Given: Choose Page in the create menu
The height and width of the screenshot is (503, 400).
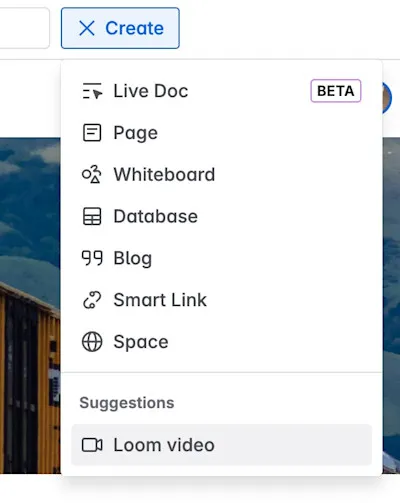Looking at the screenshot, I should click(222, 133).
